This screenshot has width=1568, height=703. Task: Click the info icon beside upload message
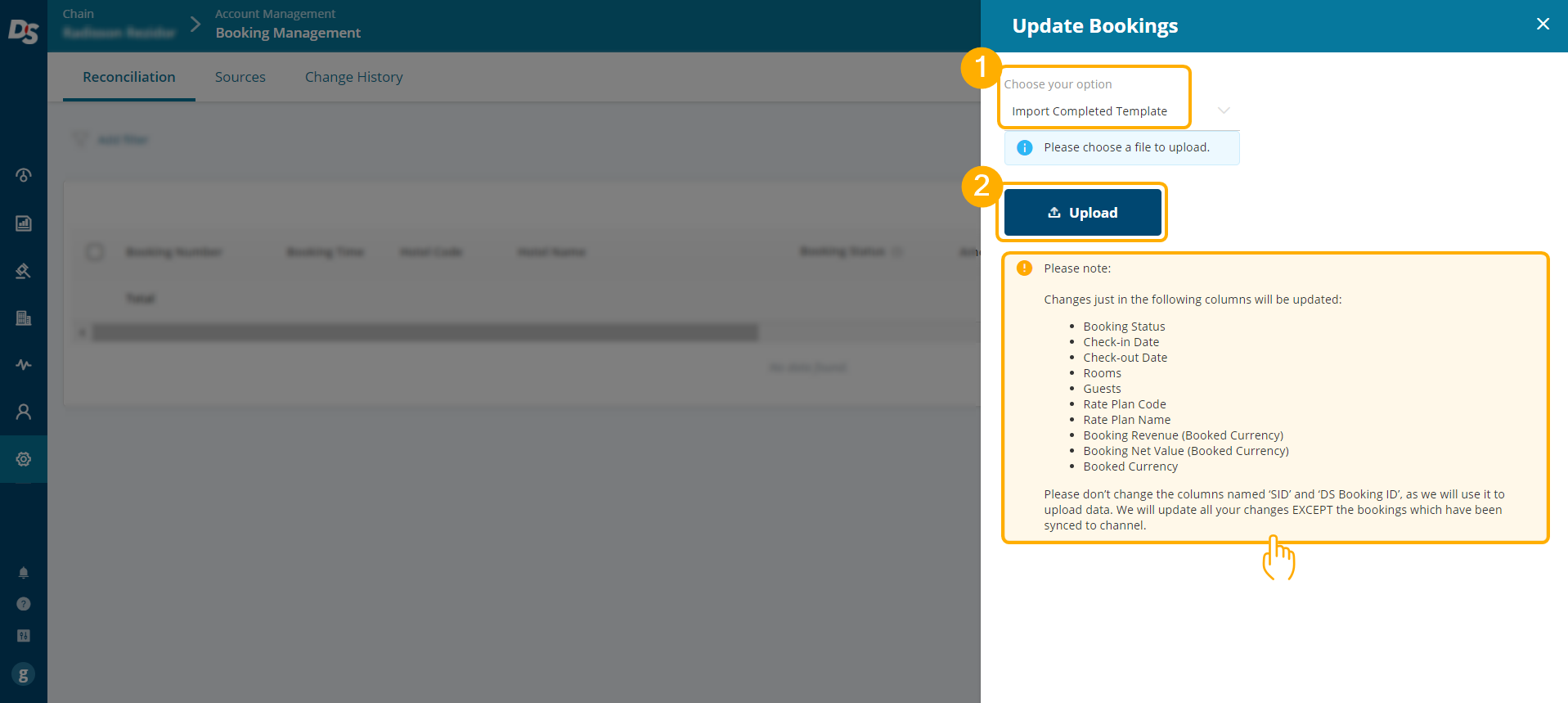pos(1024,147)
